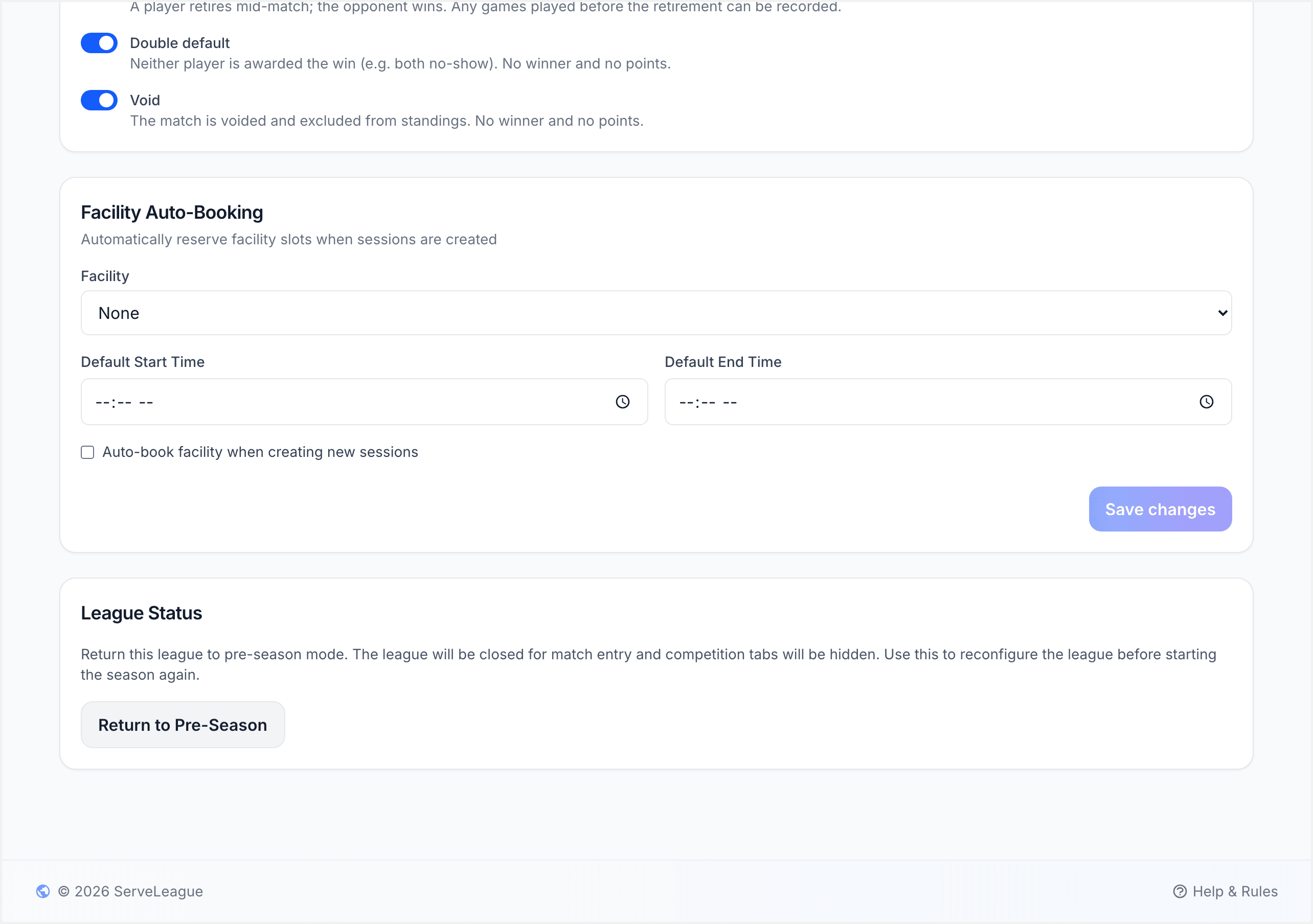This screenshot has height=924, width=1313.
Task: Click the © 2026 ServeLeague footer text
Action: tap(131, 891)
